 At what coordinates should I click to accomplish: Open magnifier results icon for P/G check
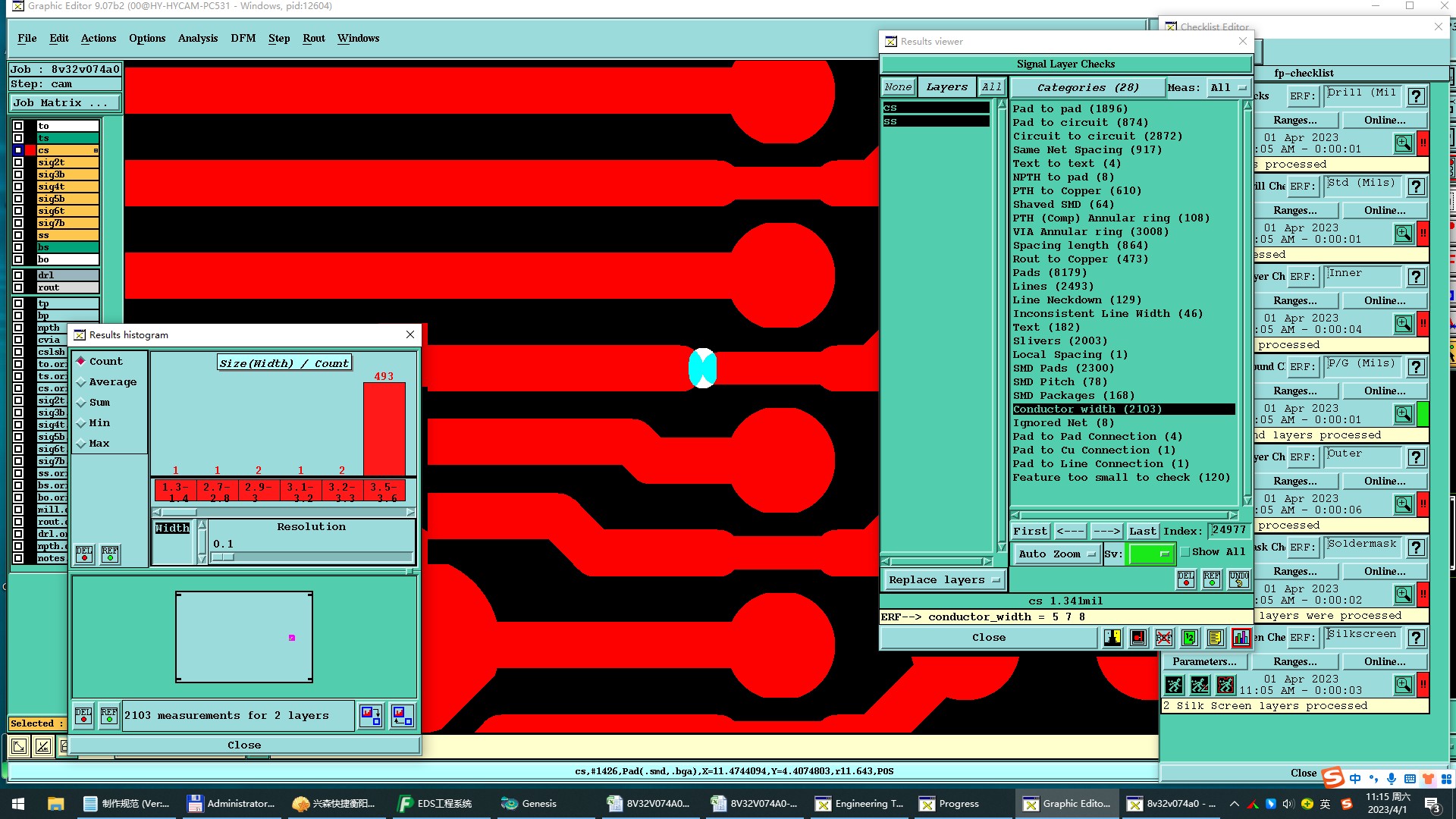click(x=1404, y=413)
